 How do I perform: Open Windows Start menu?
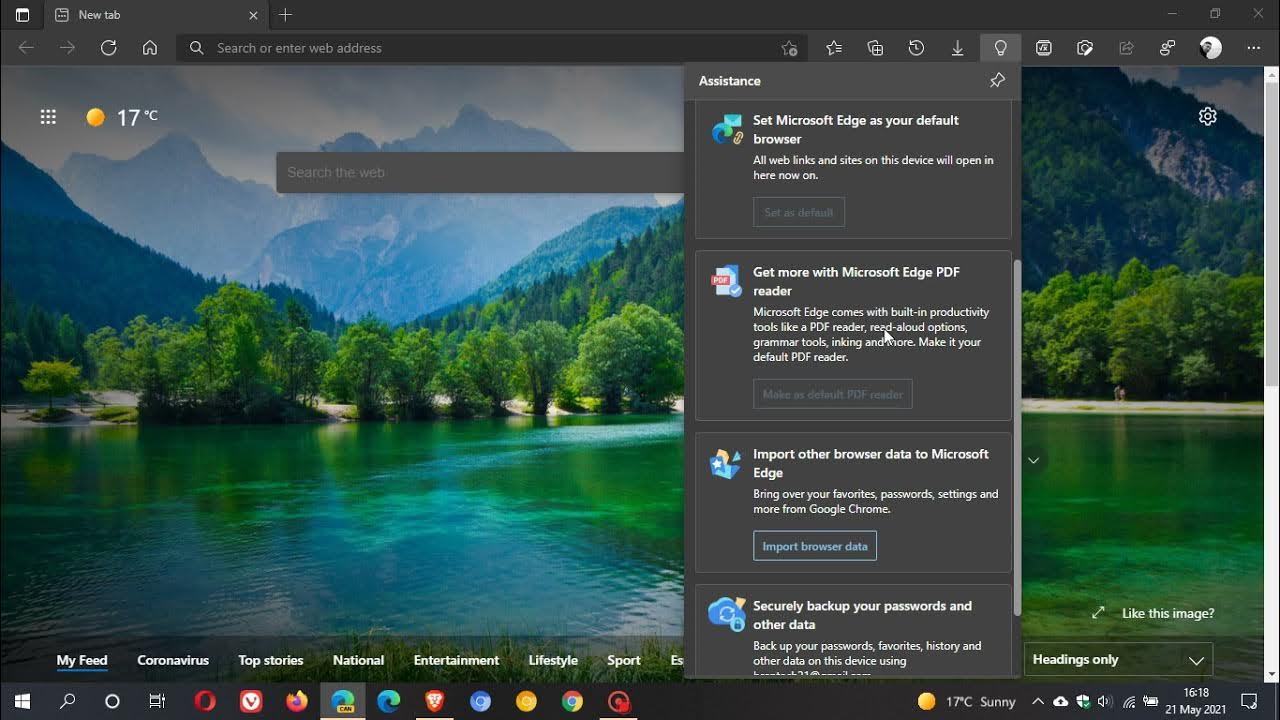(22, 701)
